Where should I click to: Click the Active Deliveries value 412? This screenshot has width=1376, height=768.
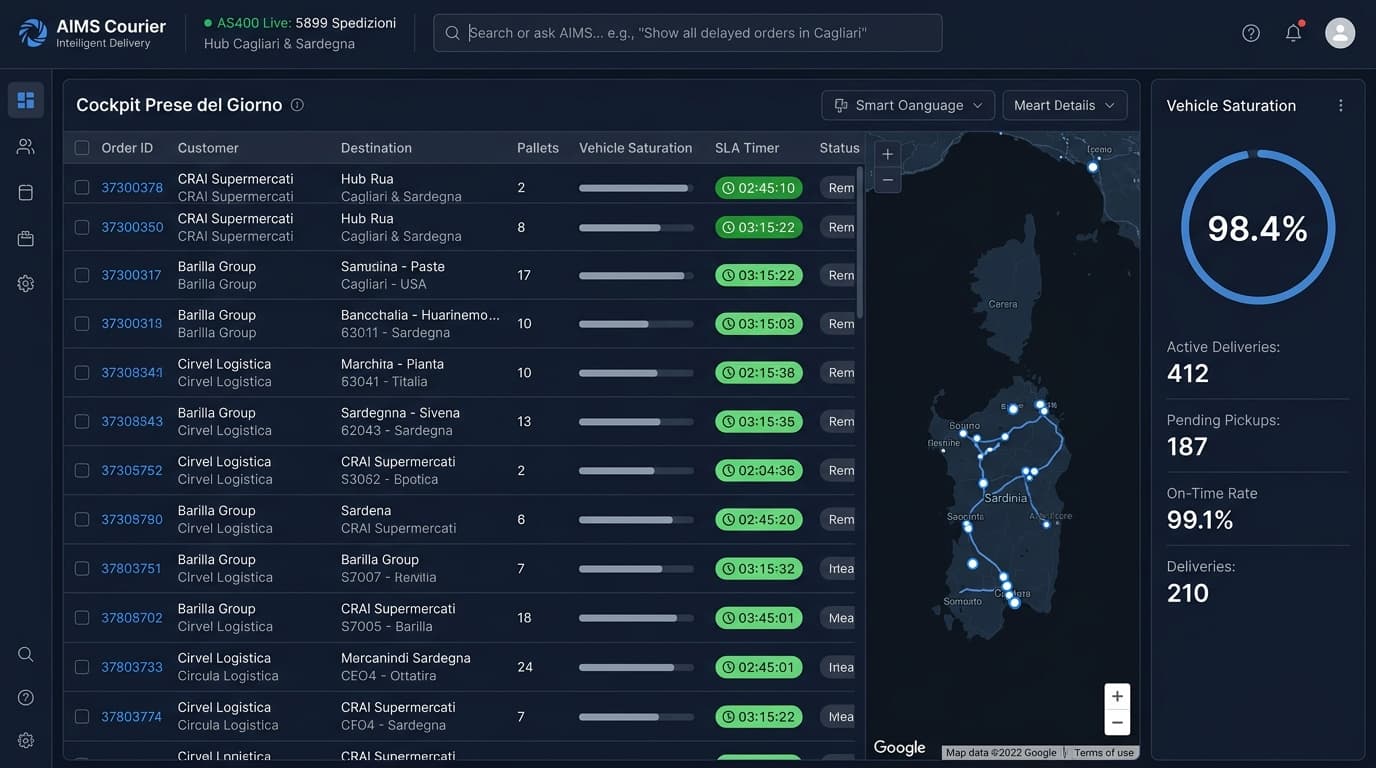1188,373
